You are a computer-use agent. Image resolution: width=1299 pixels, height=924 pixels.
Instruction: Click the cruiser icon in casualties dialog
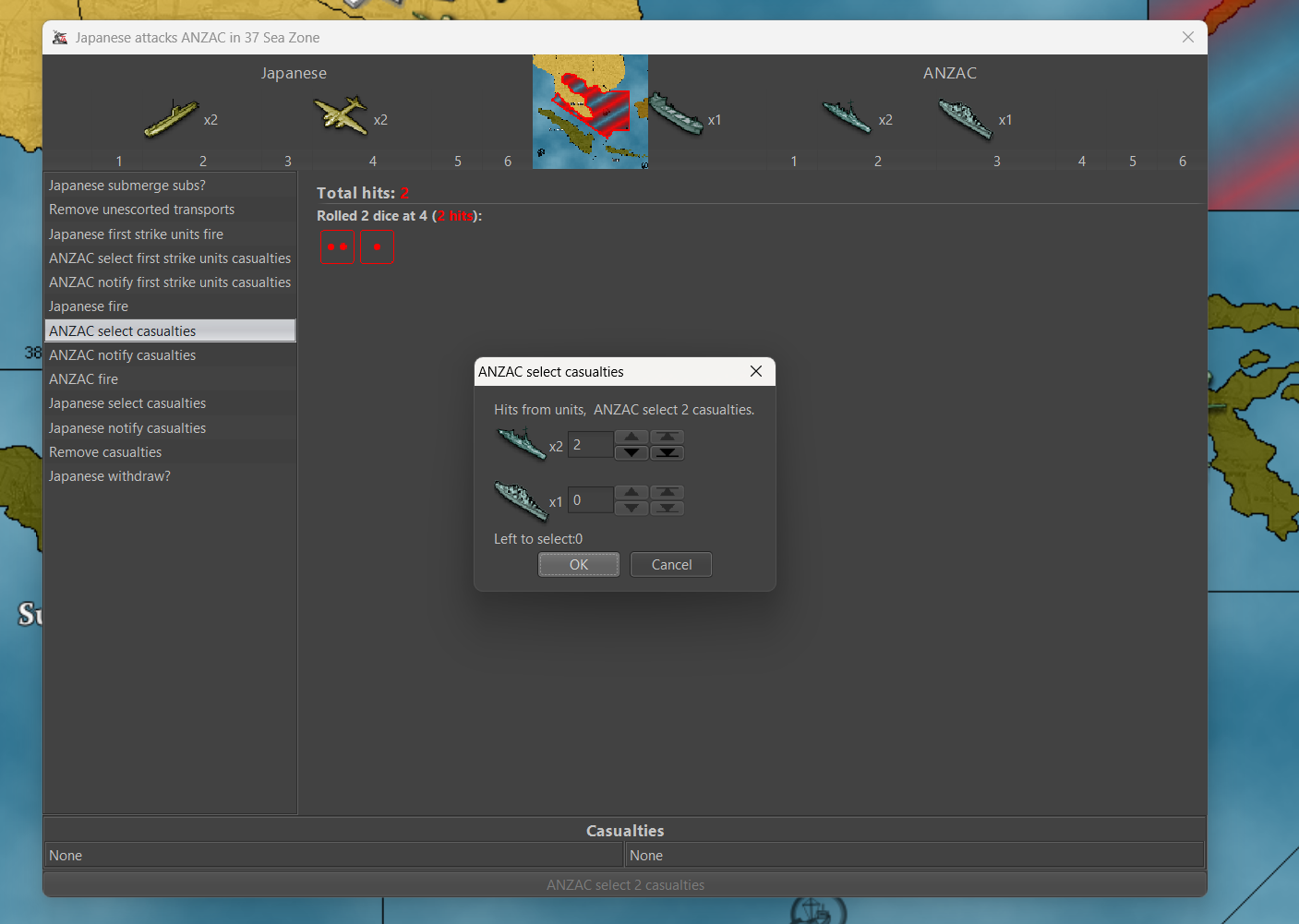[x=521, y=500]
